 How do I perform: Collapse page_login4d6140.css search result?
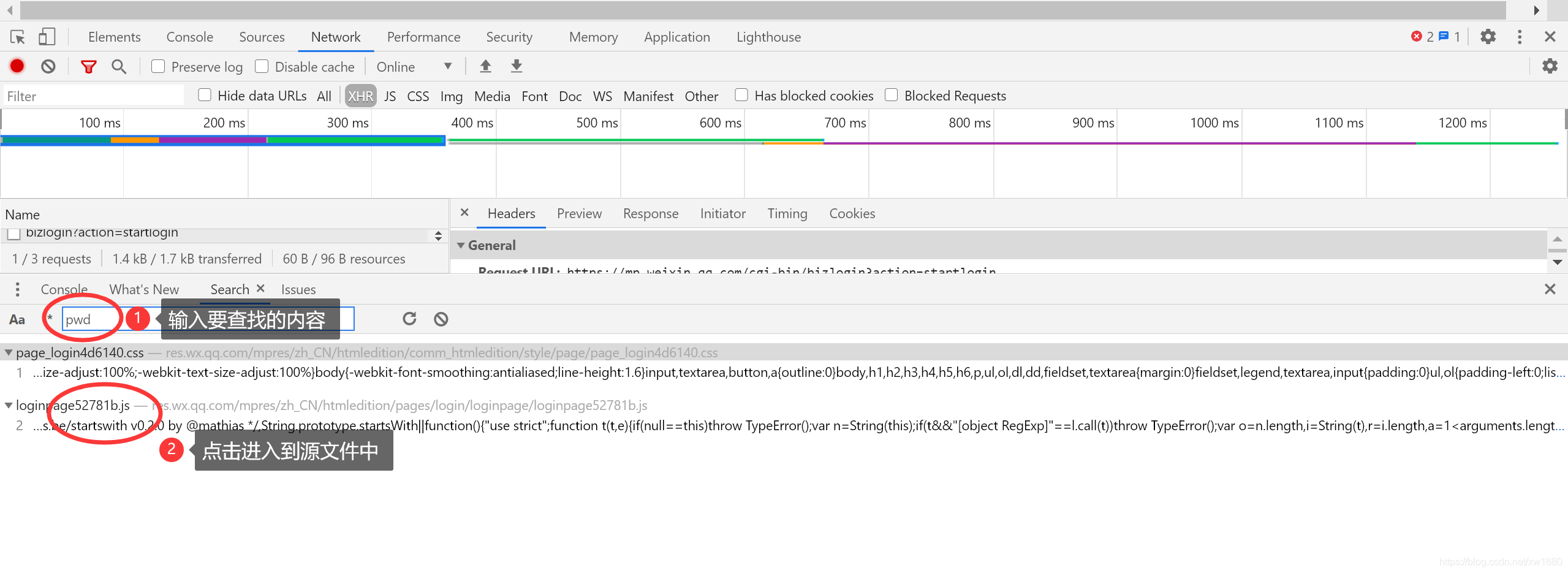(9, 352)
